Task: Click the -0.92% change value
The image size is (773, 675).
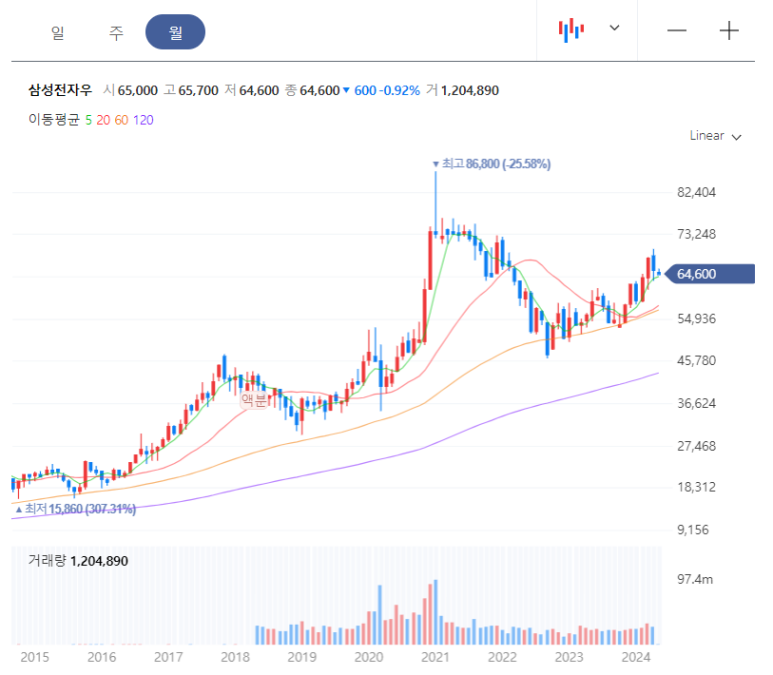Action: [x=400, y=91]
